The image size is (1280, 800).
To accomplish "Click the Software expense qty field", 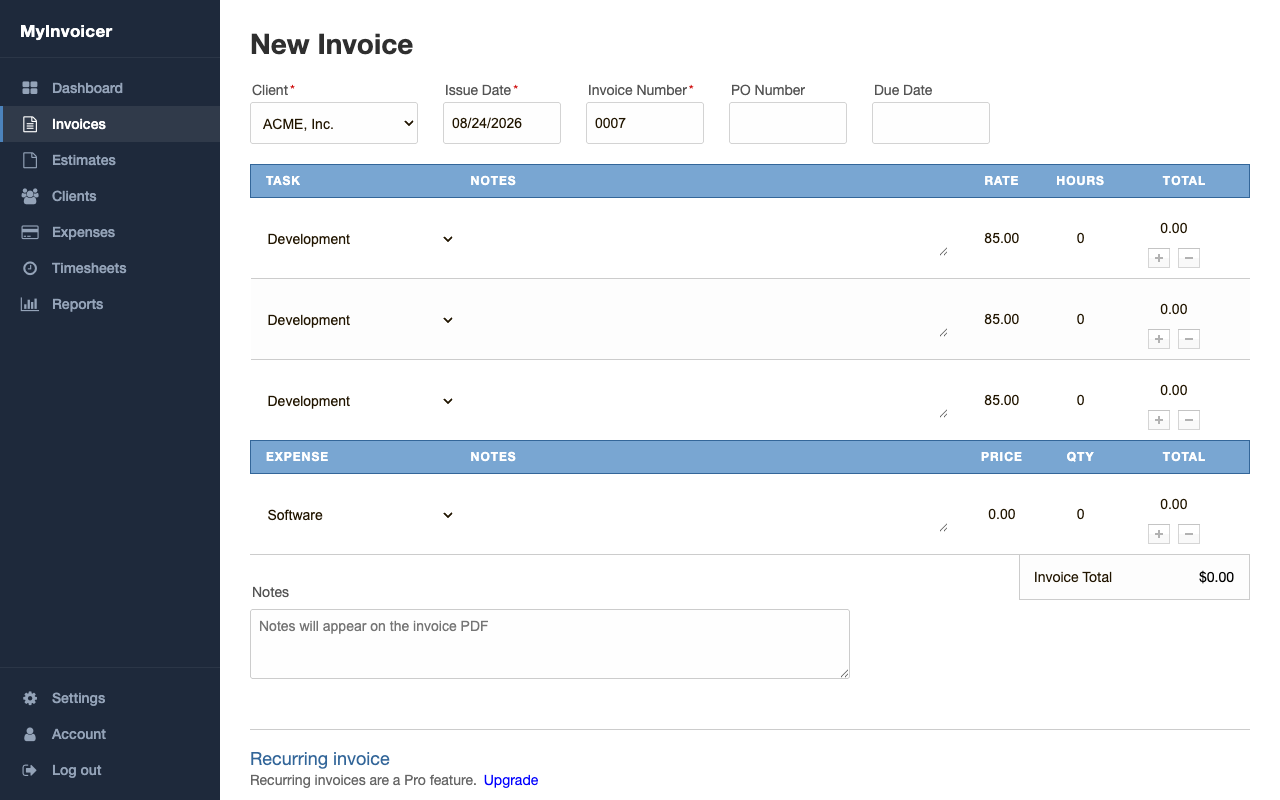I will coord(1080,514).
